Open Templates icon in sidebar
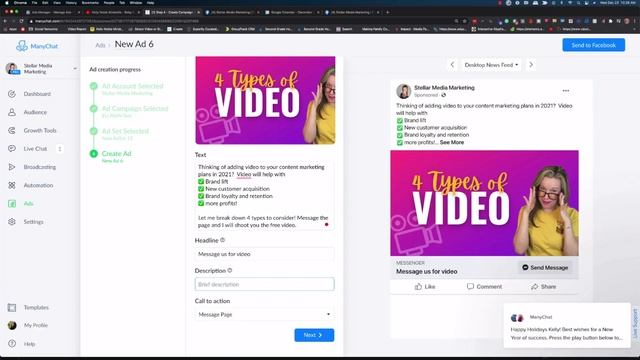This screenshot has height=360, width=640. (x=12, y=307)
